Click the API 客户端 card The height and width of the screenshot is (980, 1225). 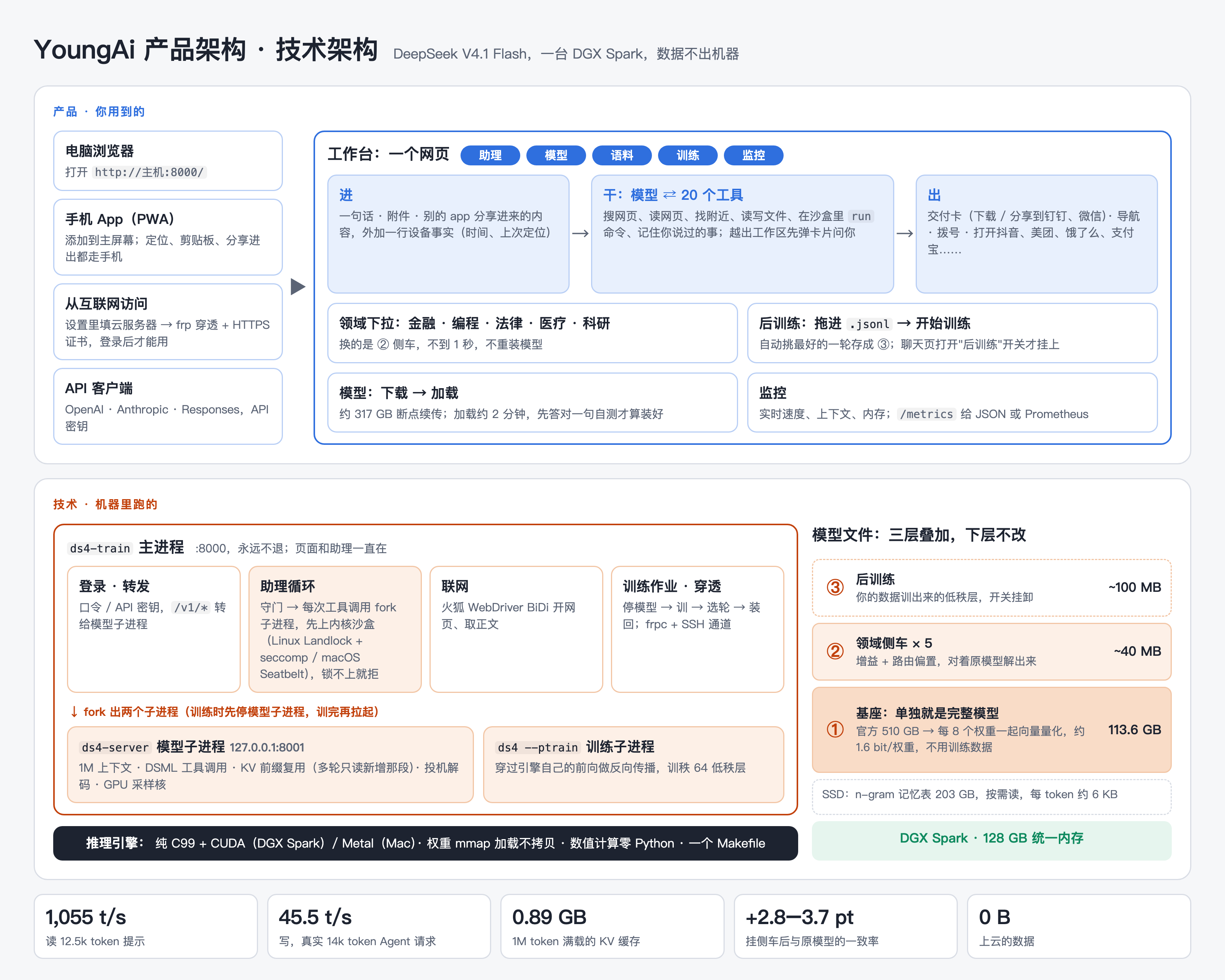click(x=168, y=406)
